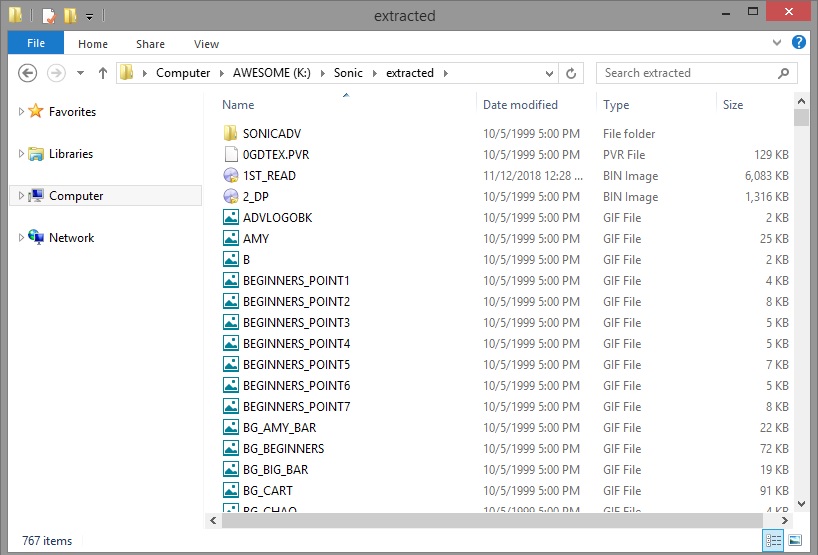
Task: Switch to Details view icon
Action: point(773,540)
